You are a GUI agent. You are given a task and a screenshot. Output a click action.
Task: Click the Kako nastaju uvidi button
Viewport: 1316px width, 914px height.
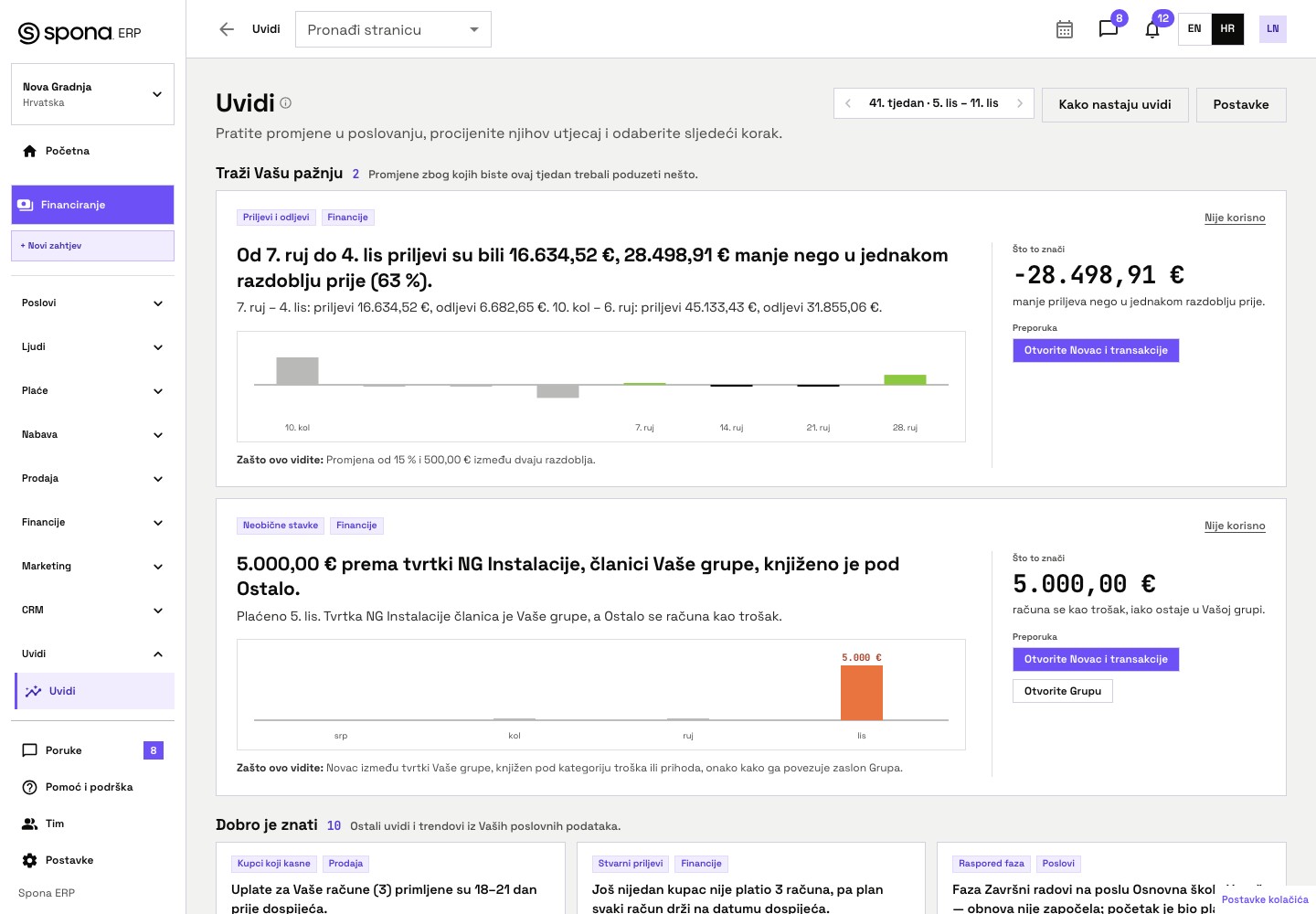click(x=1115, y=104)
